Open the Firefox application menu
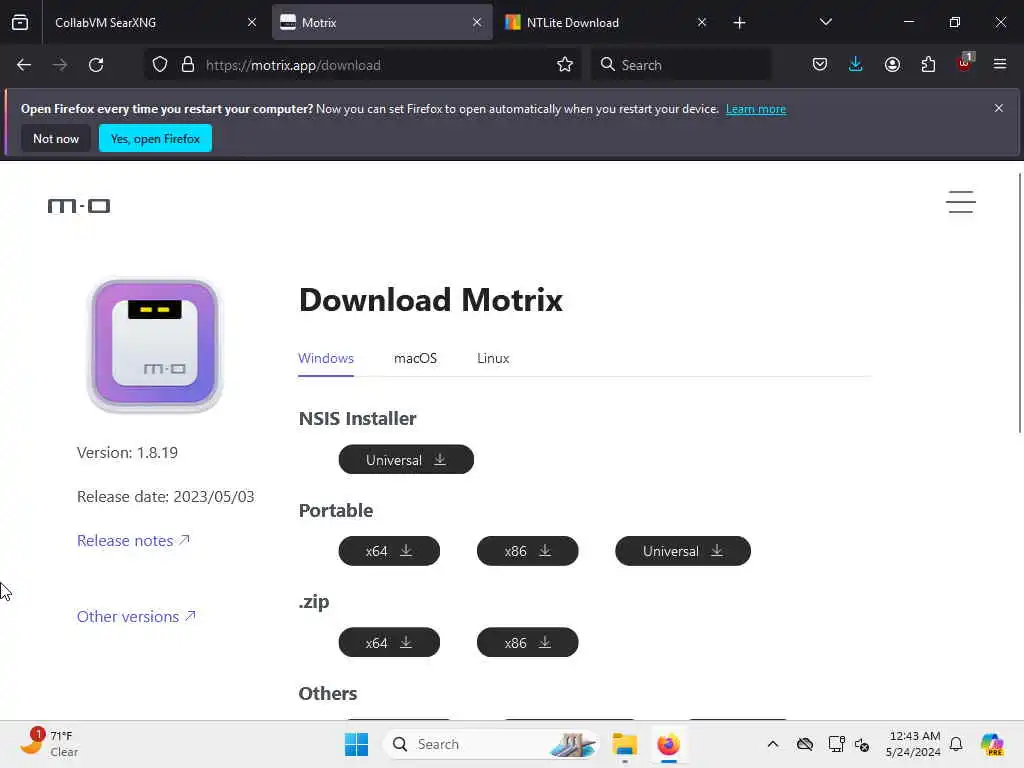The height and width of the screenshot is (768, 1024). click(1000, 65)
